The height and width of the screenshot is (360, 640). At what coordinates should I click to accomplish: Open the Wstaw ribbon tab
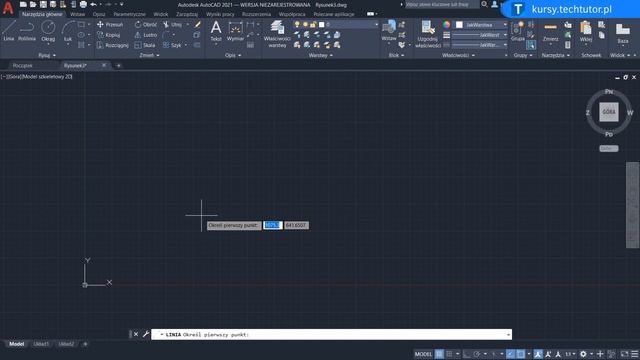tap(77, 14)
